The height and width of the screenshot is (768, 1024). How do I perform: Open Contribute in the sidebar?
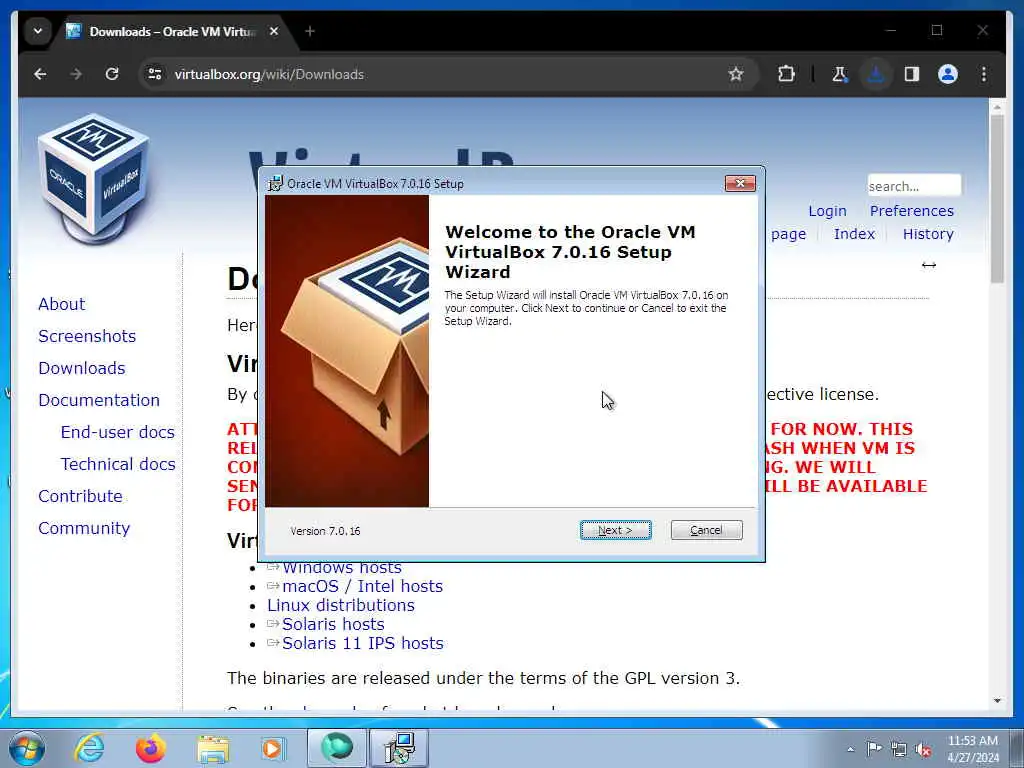click(x=80, y=496)
